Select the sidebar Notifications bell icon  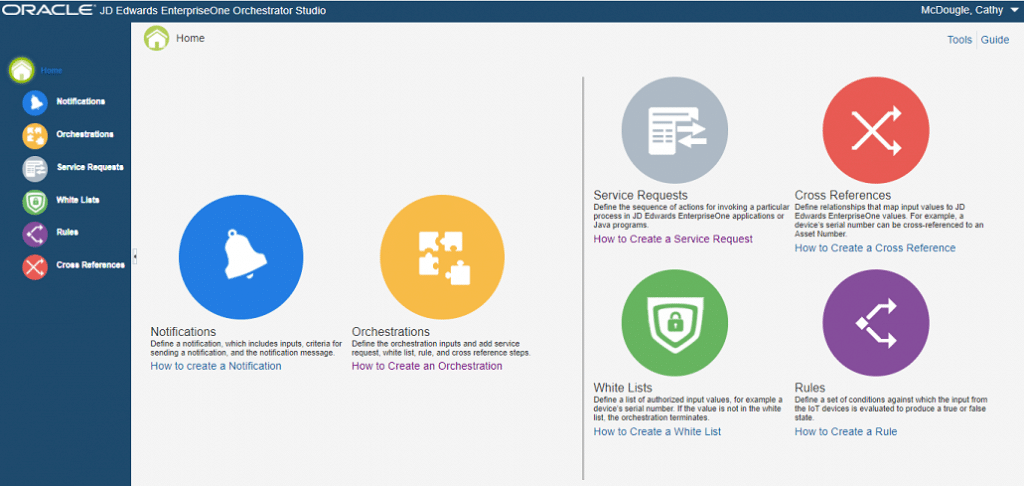point(35,103)
